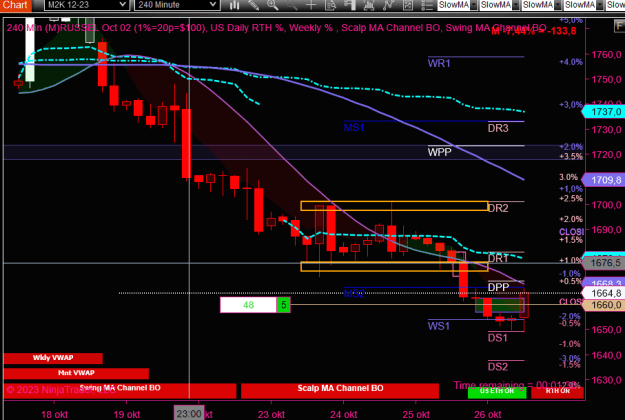
Task: Click the zoom in magnifier icon
Action: click(273, 5)
